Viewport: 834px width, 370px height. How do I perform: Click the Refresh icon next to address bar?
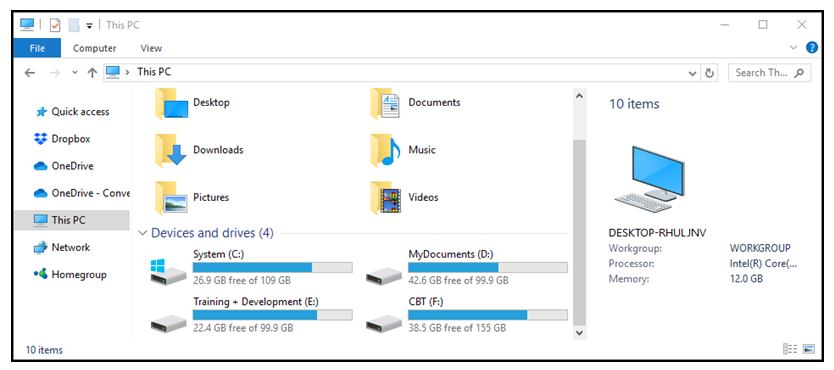click(709, 73)
